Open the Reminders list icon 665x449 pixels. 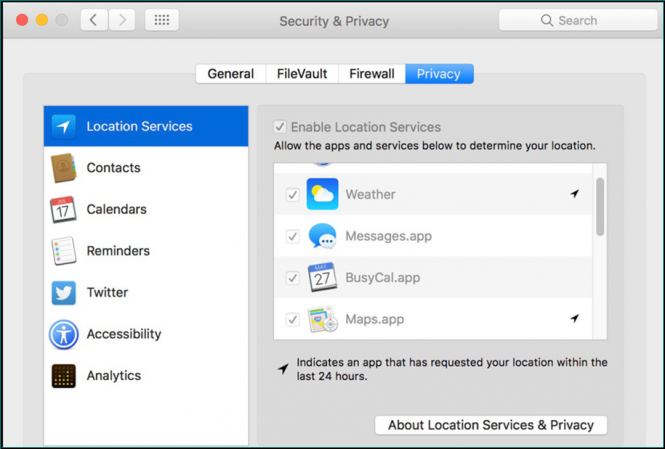click(x=64, y=251)
